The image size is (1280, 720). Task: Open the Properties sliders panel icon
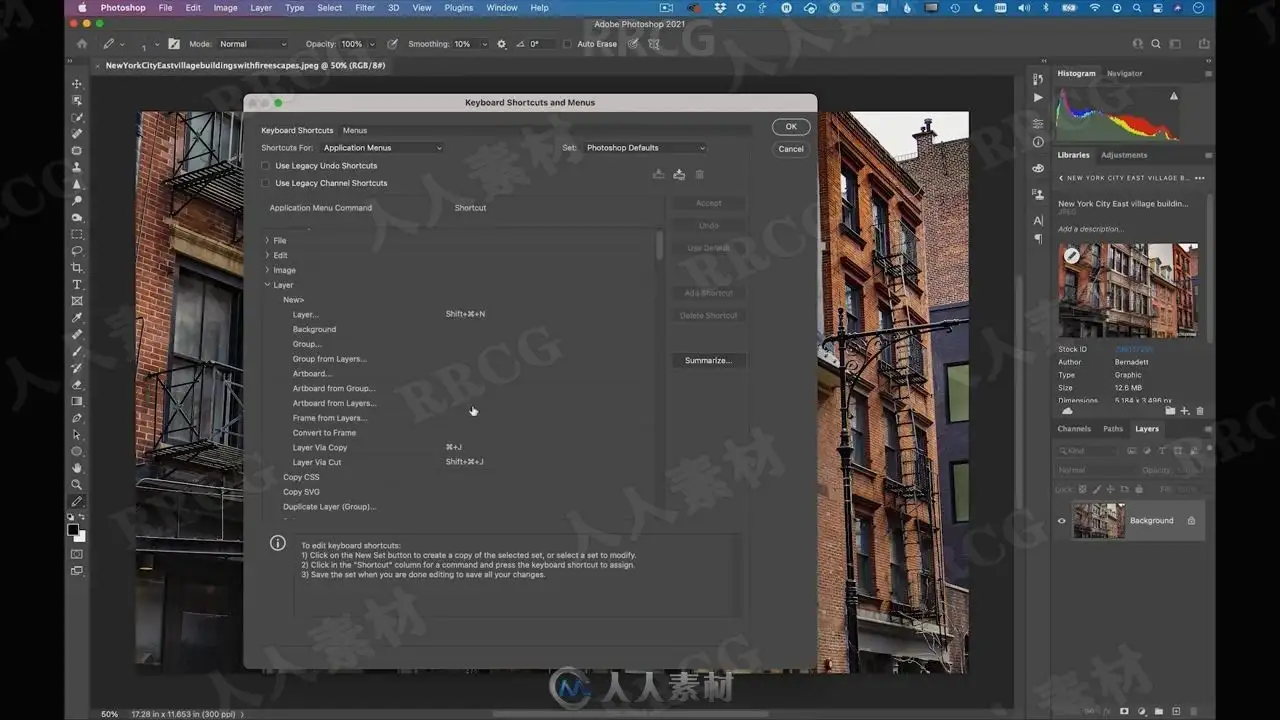tap(1038, 123)
